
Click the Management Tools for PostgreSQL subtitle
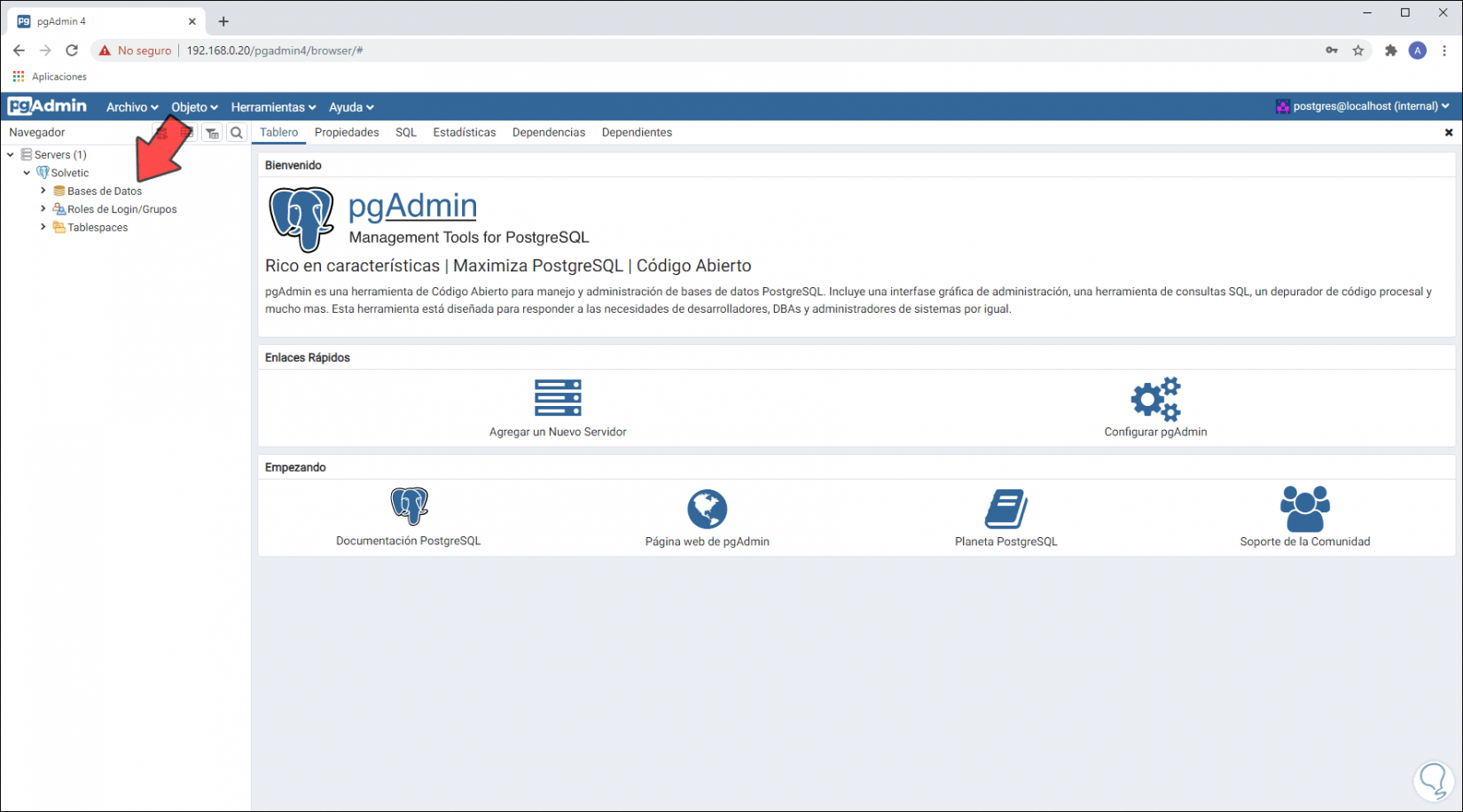pos(469,238)
